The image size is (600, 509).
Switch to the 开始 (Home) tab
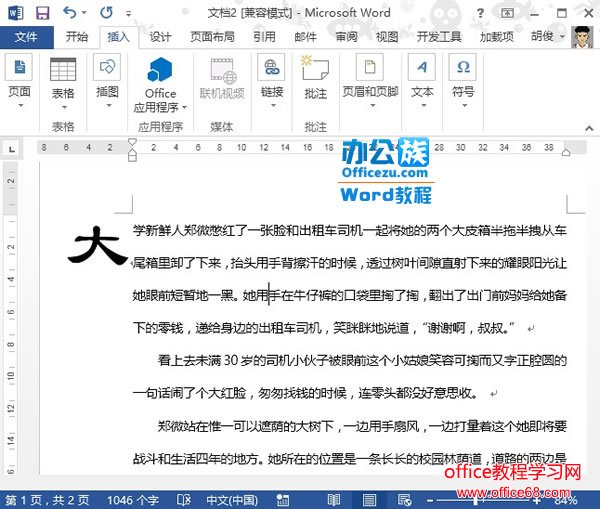pos(77,37)
